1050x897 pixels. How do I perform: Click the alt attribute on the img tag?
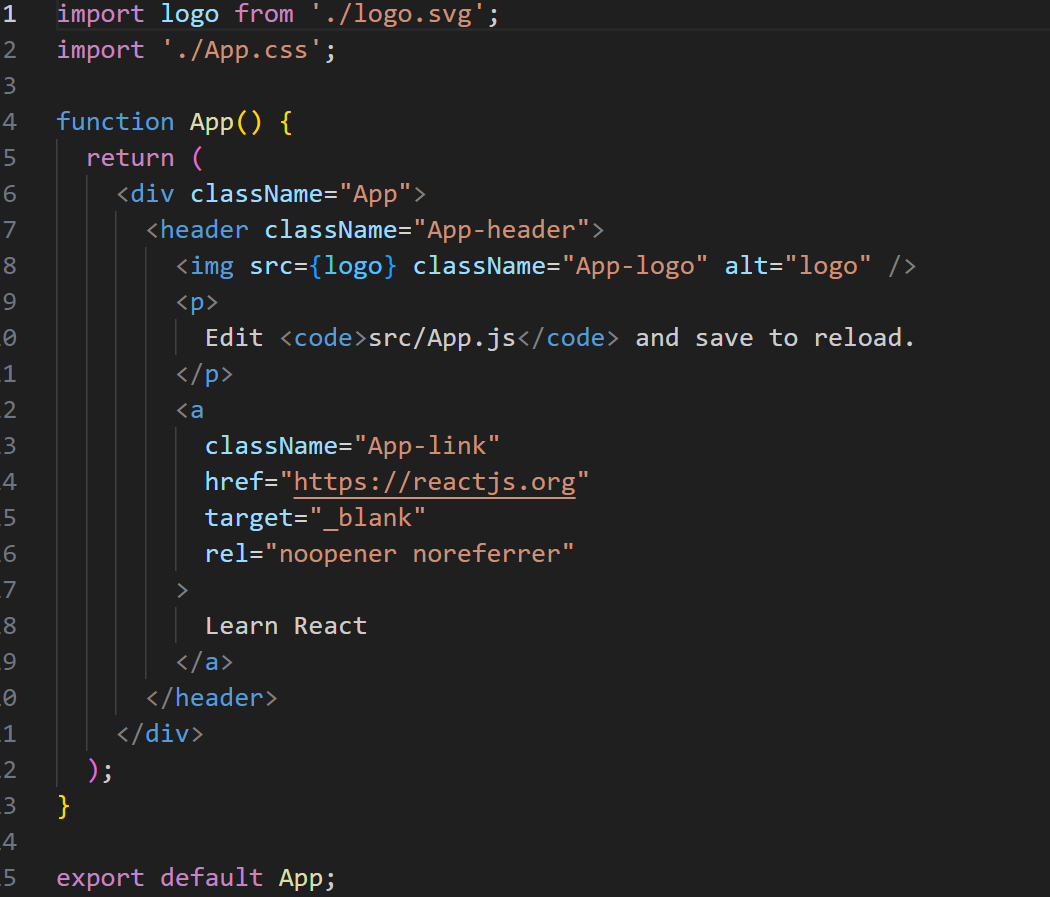click(x=798, y=266)
